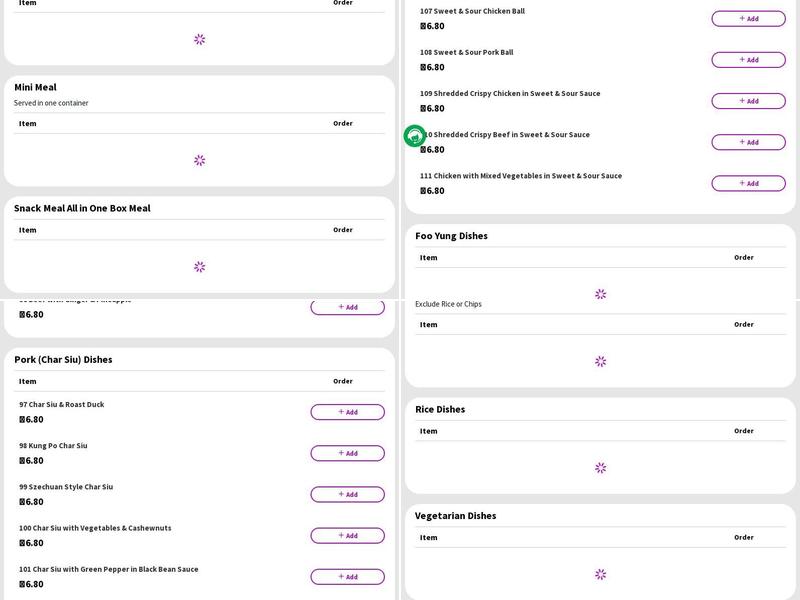Add 111 Chicken with Mixed Vegetables
Screen dimensions: 800x600
pyautogui.click(x=748, y=183)
